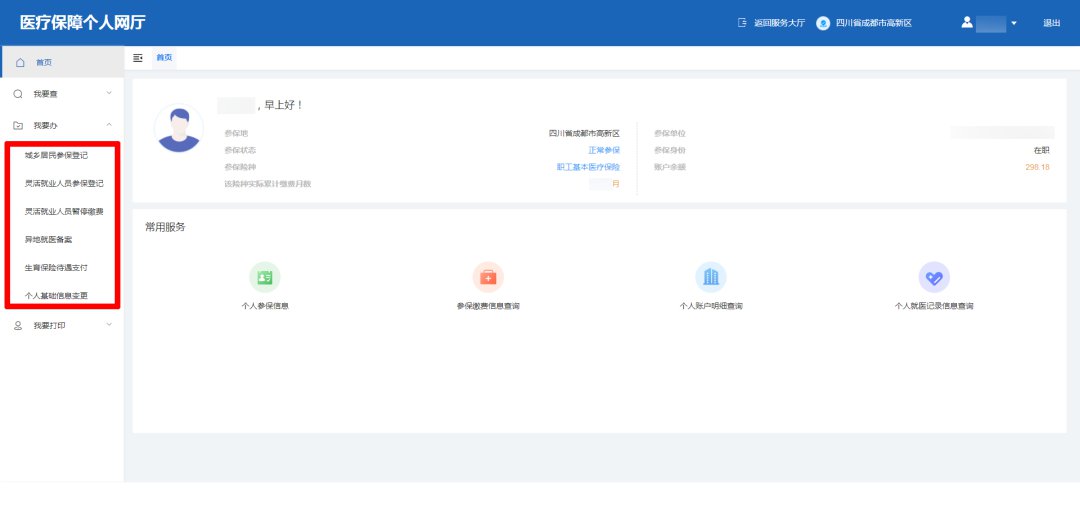The image size is (1080, 515).
Task: Click the home icon in sidebar
Action: pos(20,62)
